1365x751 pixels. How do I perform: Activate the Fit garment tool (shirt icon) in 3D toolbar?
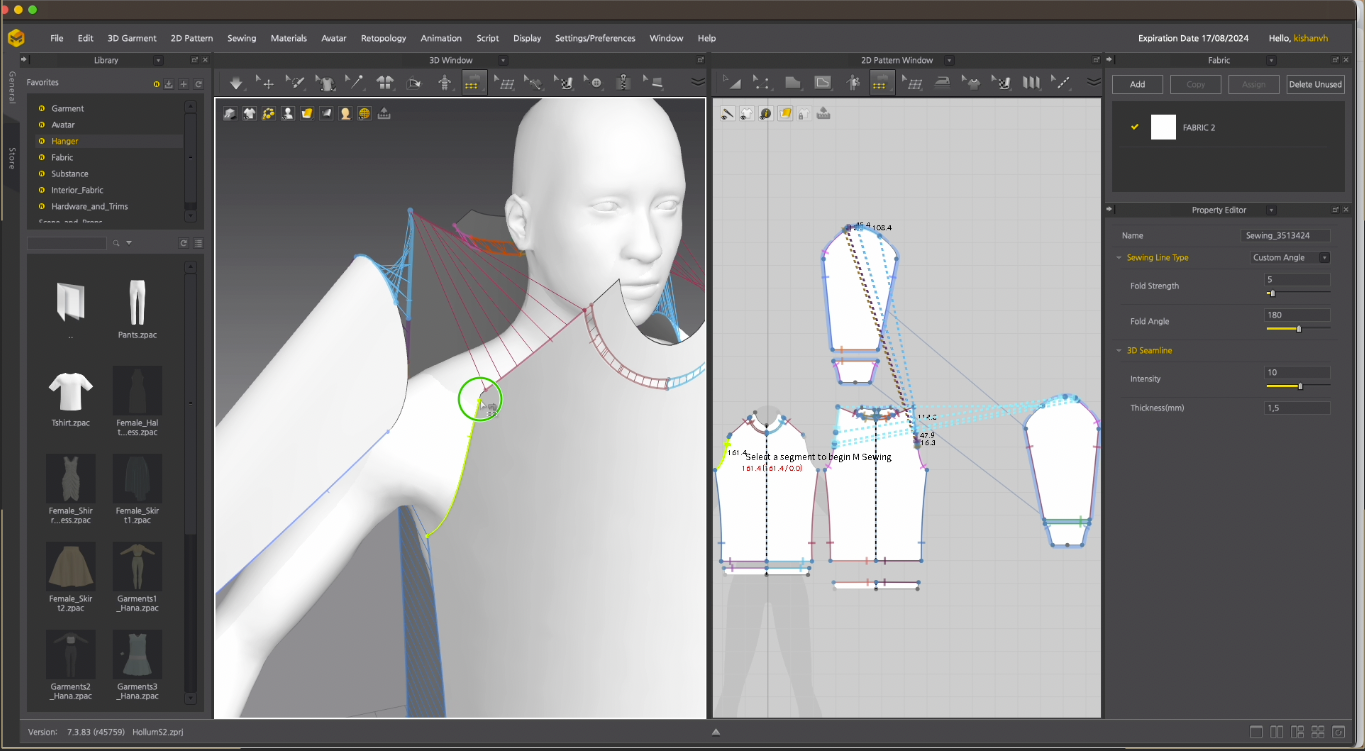[325, 83]
